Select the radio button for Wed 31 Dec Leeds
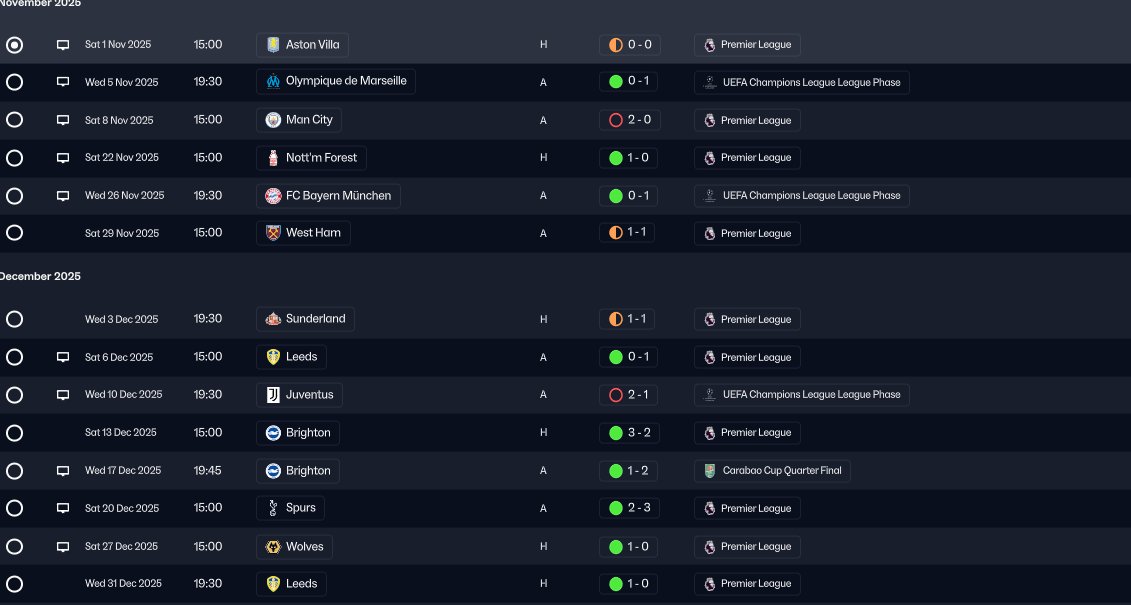Viewport: 1131px width, 605px height. pos(14,584)
